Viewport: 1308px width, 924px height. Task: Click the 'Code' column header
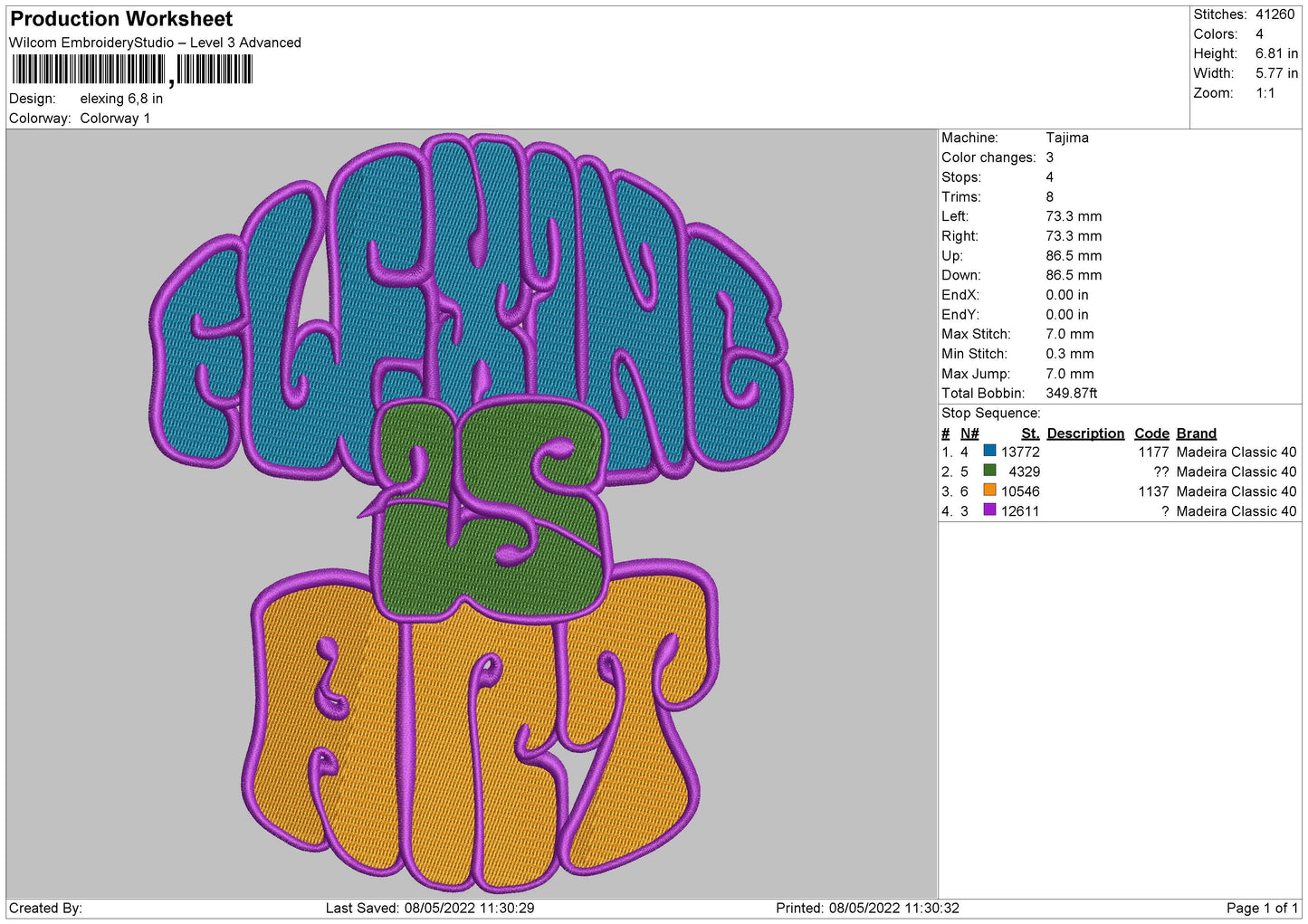point(1151,433)
